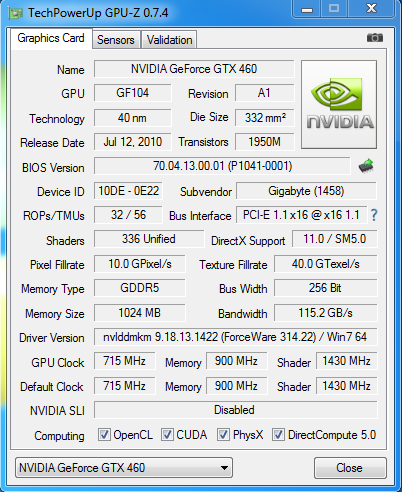Close the window with the X button
The height and width of the screenshot is (492, 402).
(371, 9)
